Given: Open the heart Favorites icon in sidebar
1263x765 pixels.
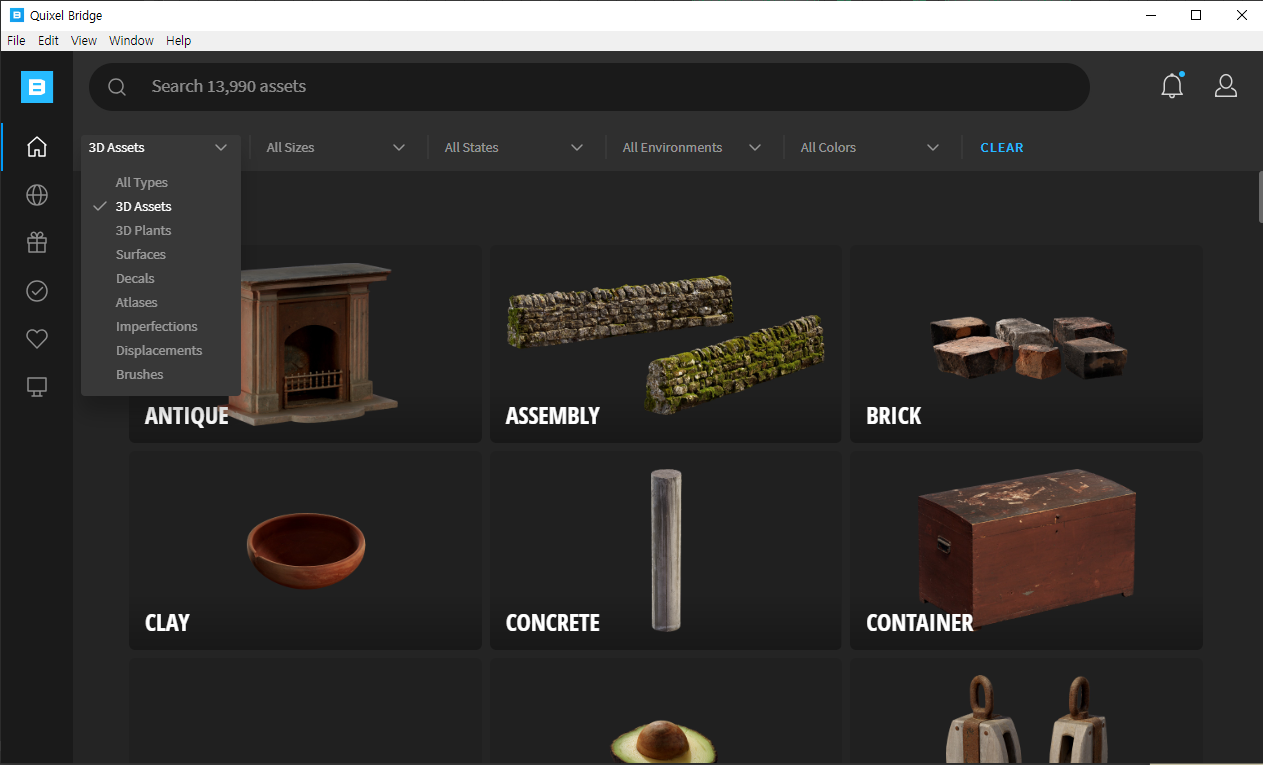Looking at the screenshot, I should click(37, 339).
